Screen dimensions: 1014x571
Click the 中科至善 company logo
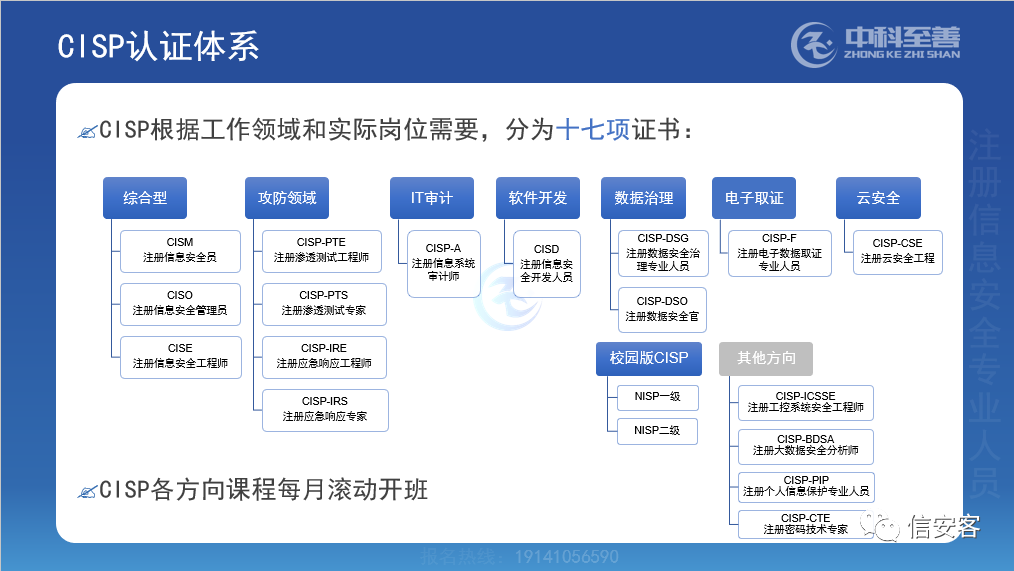click(x=876, y=45)
